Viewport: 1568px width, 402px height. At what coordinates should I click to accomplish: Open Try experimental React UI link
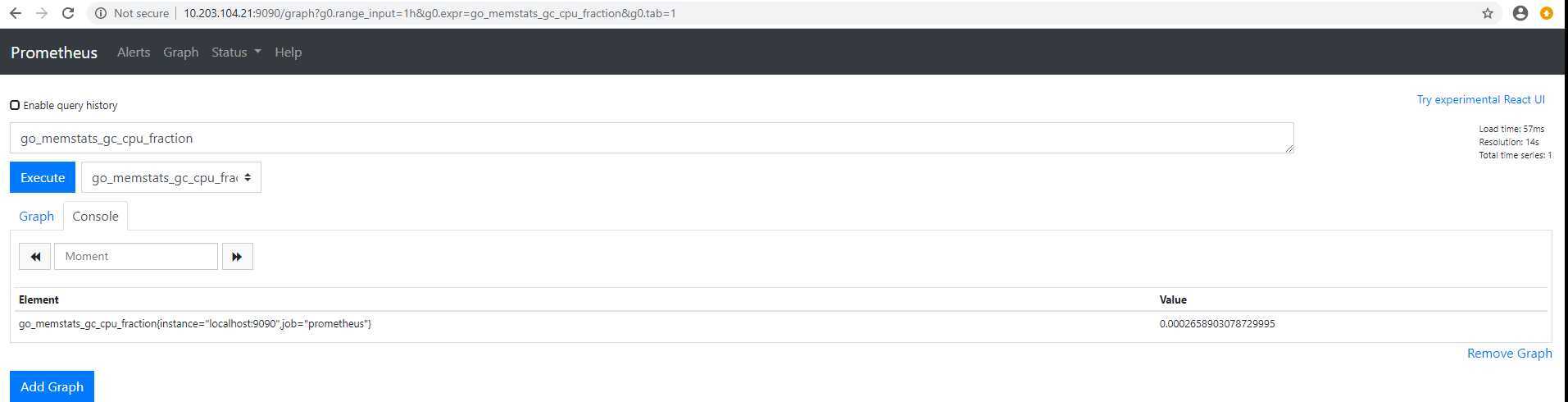[x=1480, y=99]
